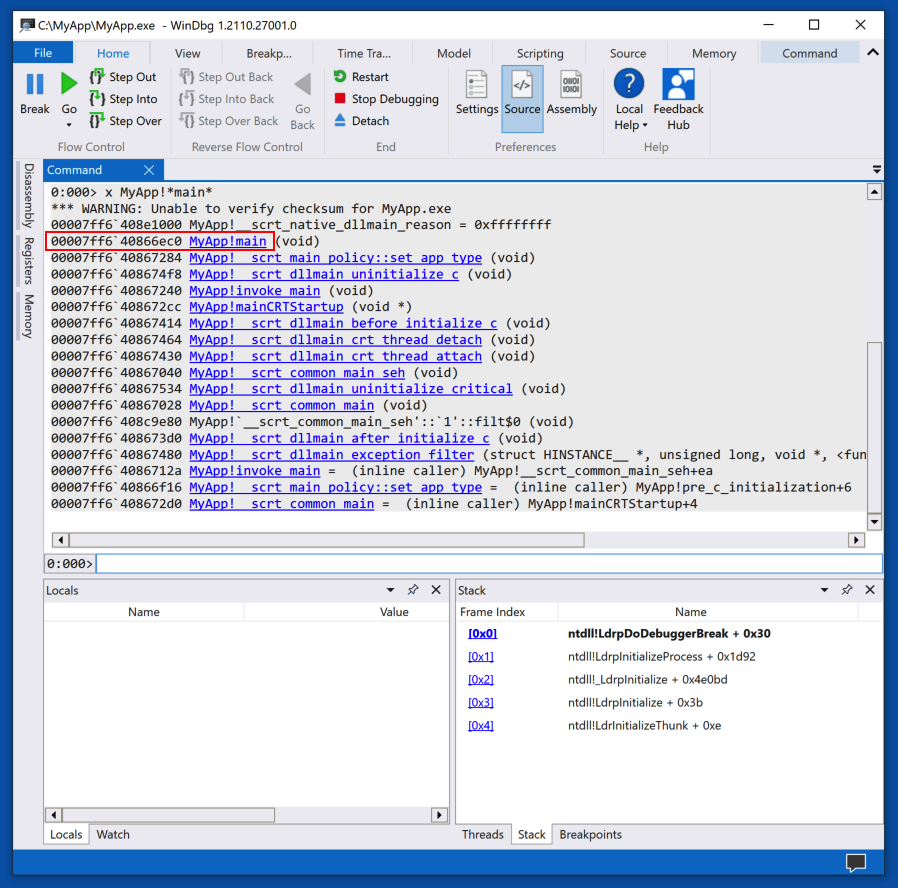This screenshot has height=888, width=898.
Task: Switch to the Threads tab
Action: 482,834
